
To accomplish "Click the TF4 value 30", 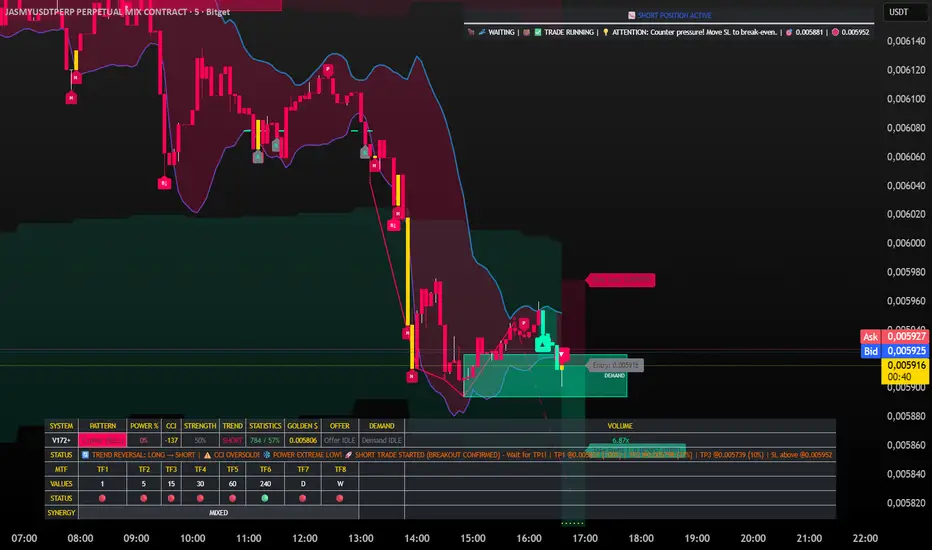I will (x=200, y=484).
